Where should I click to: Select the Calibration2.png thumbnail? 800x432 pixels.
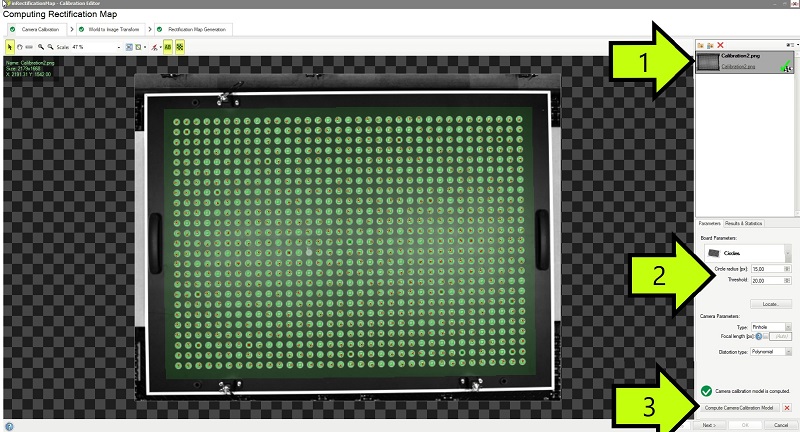coord(707,62)
